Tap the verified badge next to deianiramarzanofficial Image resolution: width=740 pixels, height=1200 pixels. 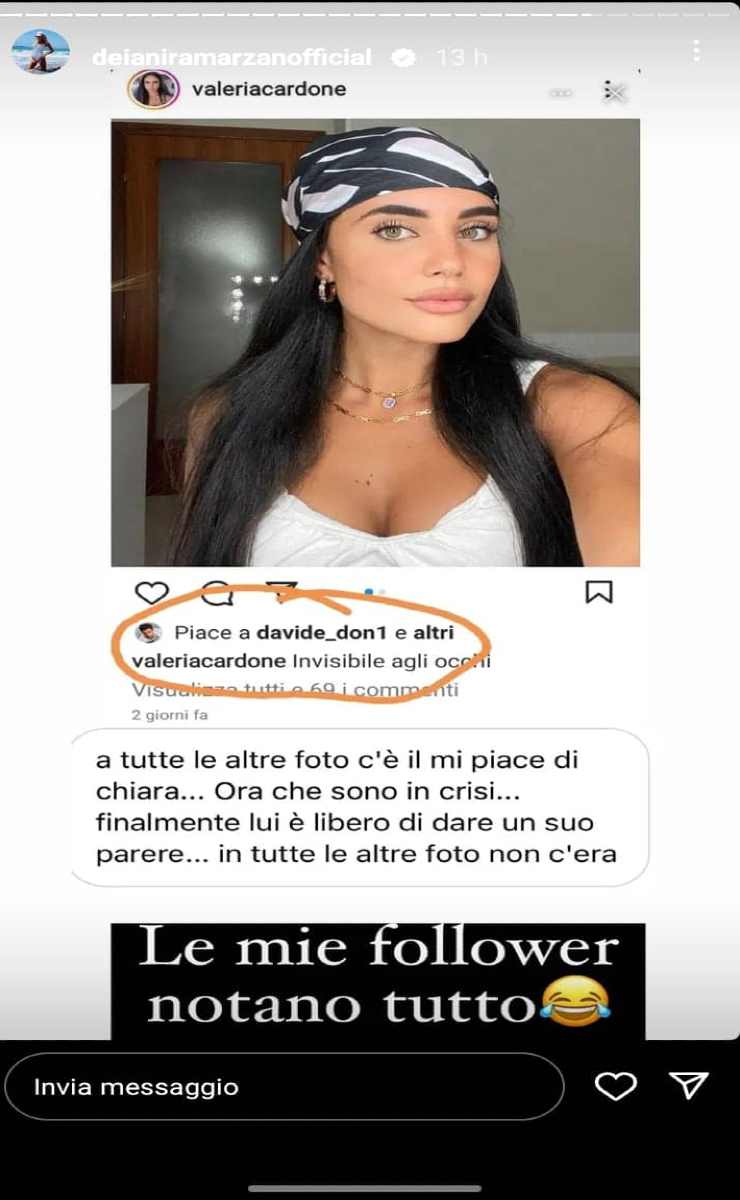[x=402, y=58]
